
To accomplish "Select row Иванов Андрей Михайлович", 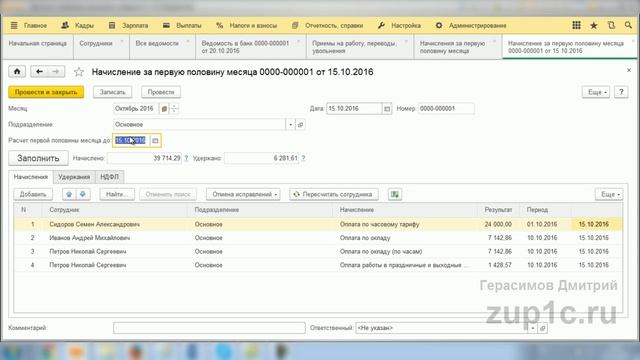I will coord(318,238).
